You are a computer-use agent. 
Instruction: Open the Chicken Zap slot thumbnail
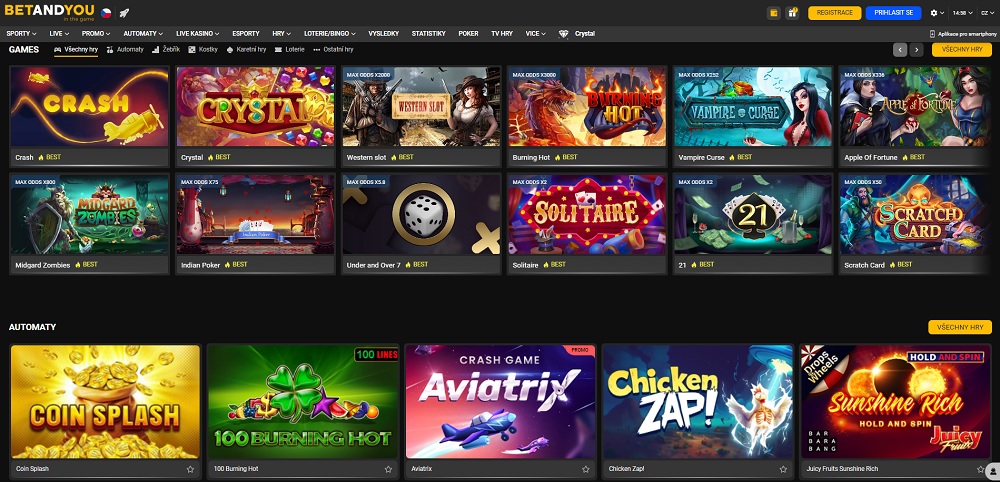(x=698, y=402)
